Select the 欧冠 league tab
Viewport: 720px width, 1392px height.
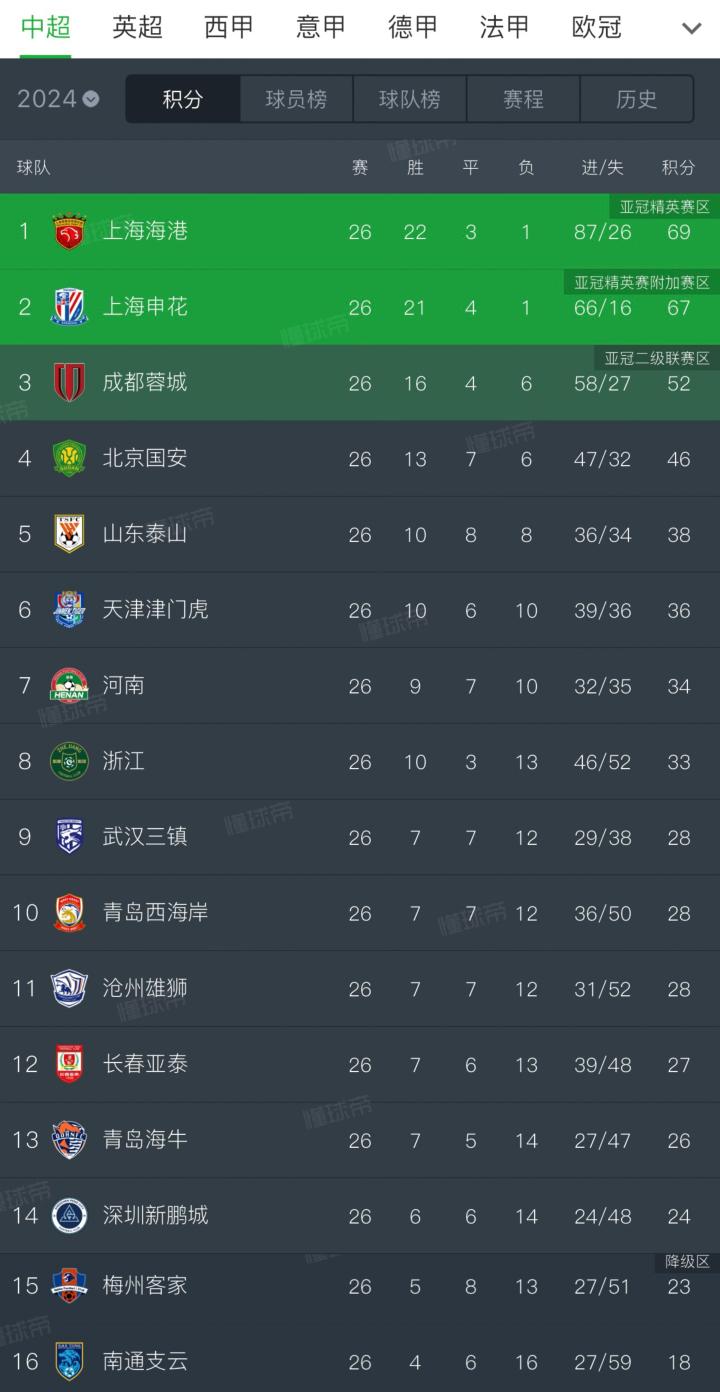597,27
